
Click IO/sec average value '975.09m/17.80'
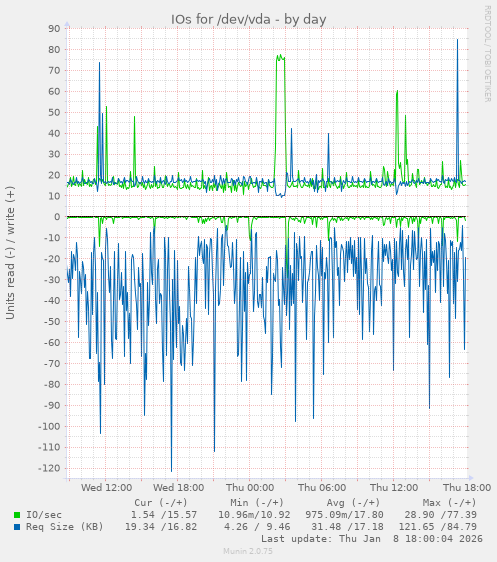click(344, 515)
